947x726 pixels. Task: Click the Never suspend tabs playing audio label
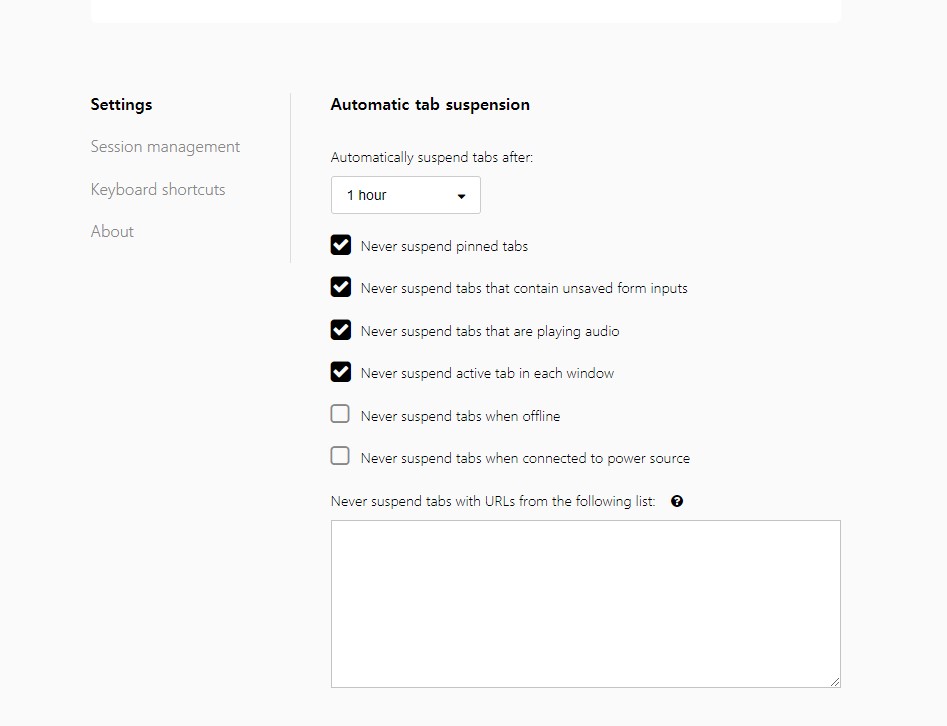pyautogui.click(x=490, y=331)
